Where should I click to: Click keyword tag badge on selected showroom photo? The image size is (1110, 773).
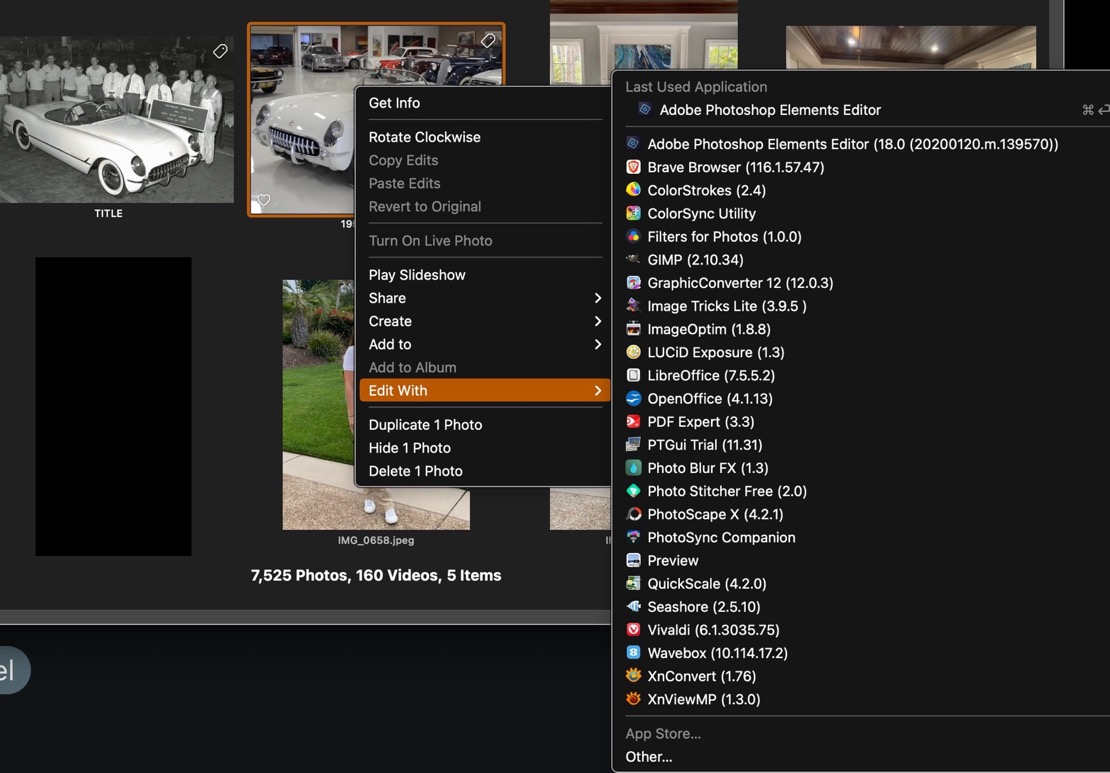click(x=488, y=40)
